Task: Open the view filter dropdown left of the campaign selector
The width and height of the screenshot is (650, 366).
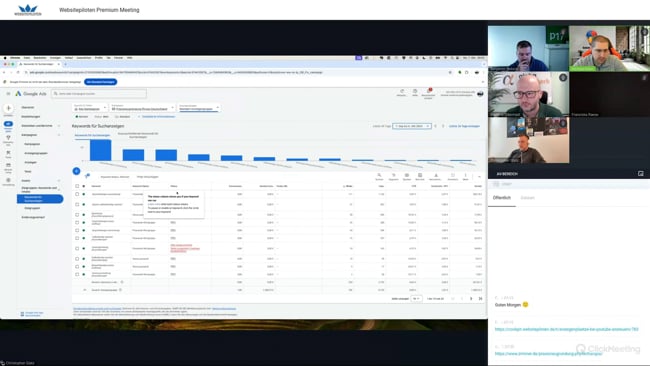Action: coord(90,107)
